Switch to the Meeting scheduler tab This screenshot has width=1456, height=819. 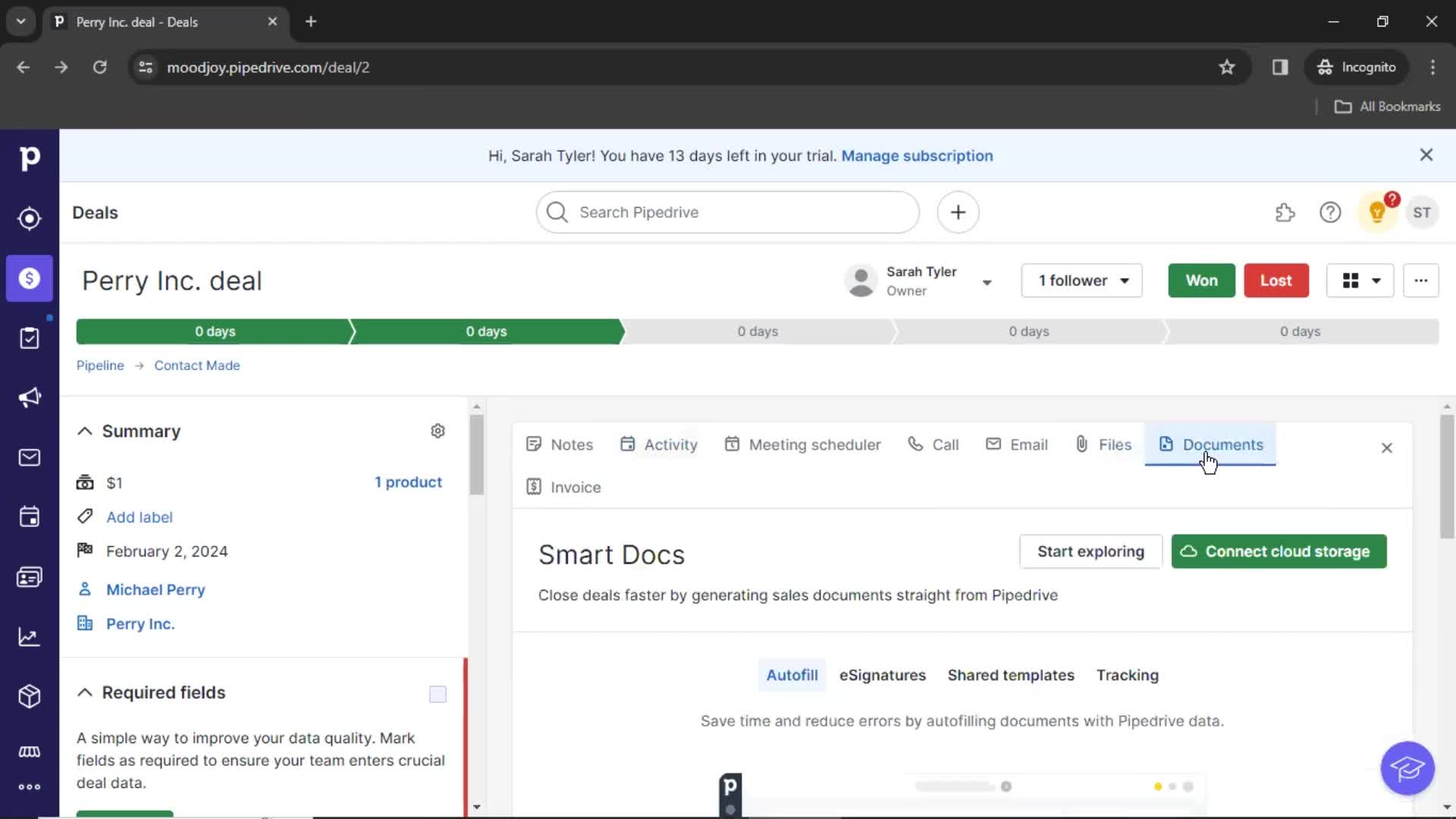[x=803, y=444]
